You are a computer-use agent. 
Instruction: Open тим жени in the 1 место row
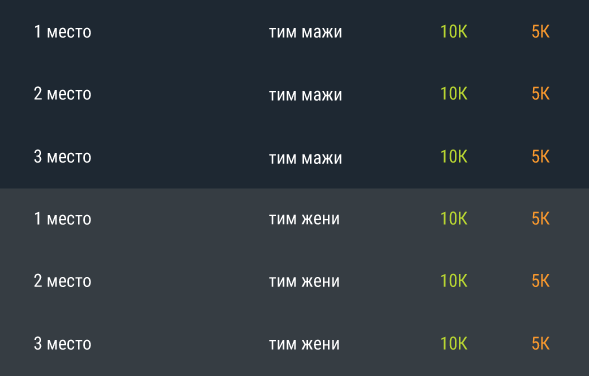point(304,219)
